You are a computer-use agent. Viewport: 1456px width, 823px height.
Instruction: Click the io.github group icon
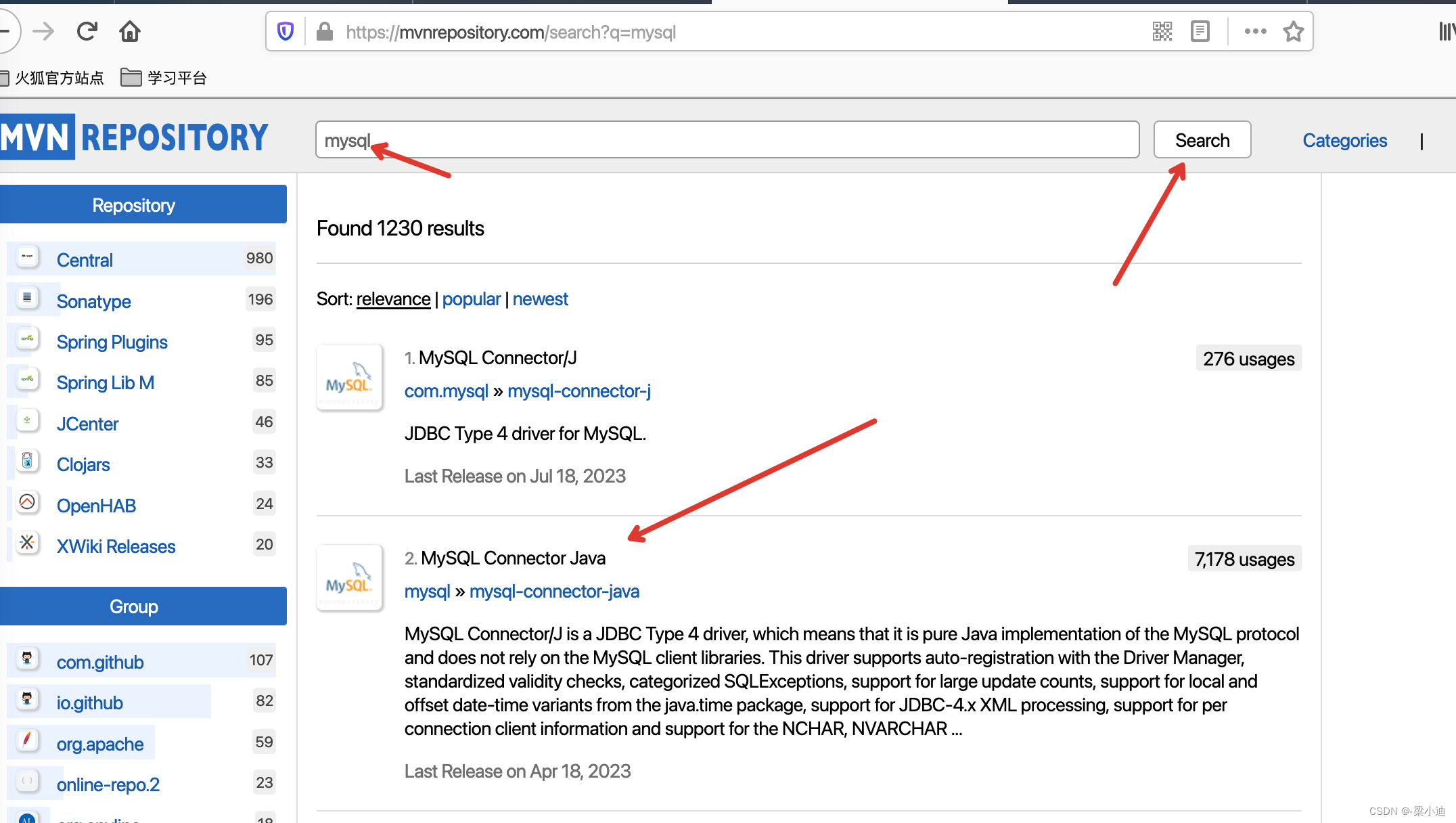coord(27,698)
